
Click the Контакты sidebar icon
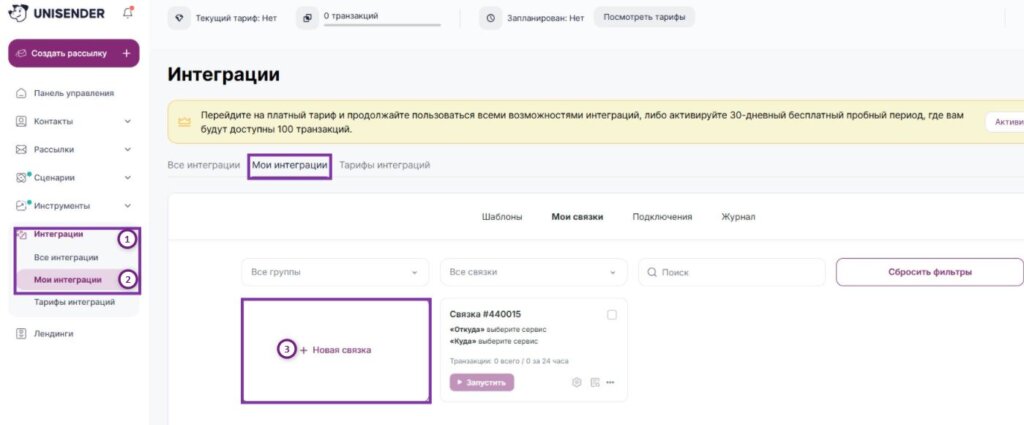click(22, 121)
